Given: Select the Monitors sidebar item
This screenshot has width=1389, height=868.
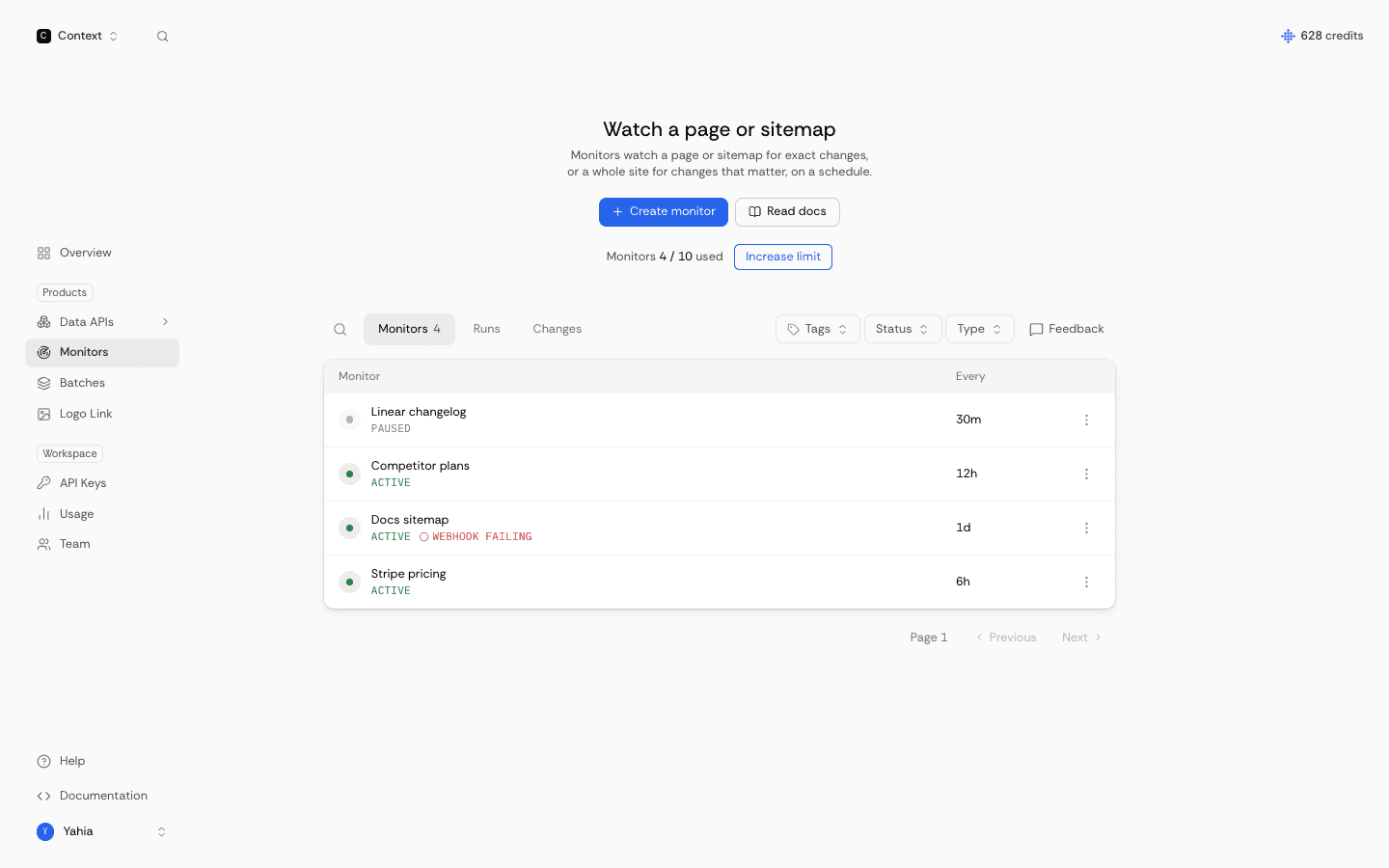Looking at the screenshot, I should [102, 353].
